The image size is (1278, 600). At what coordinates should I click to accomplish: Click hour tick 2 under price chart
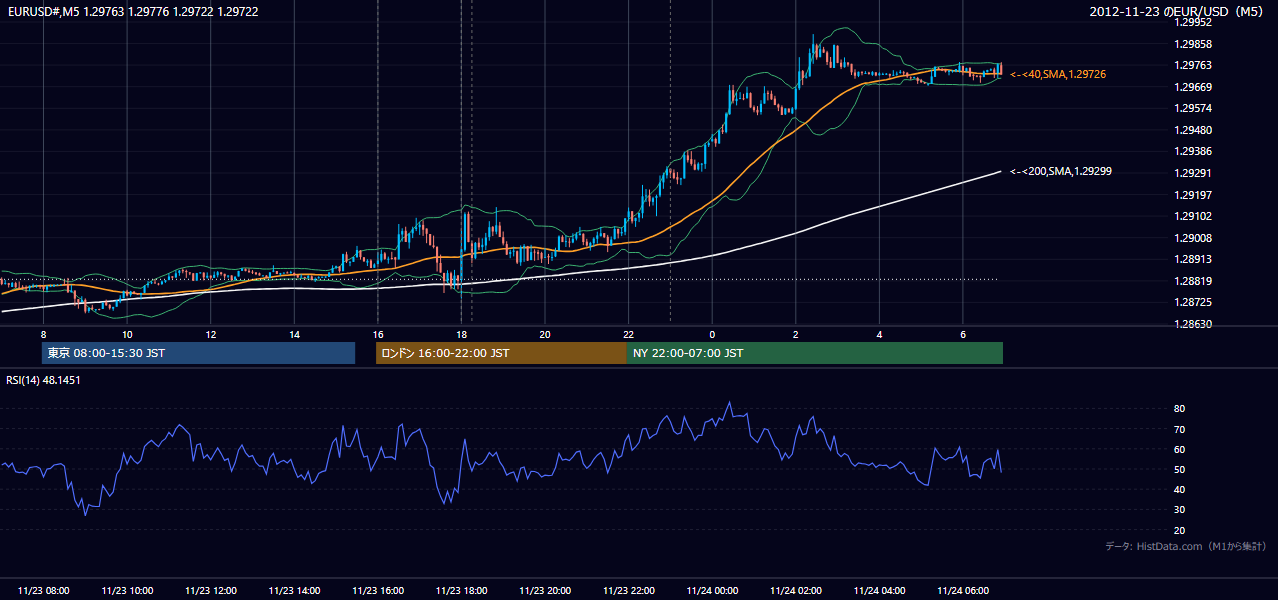tap(795, 334)
